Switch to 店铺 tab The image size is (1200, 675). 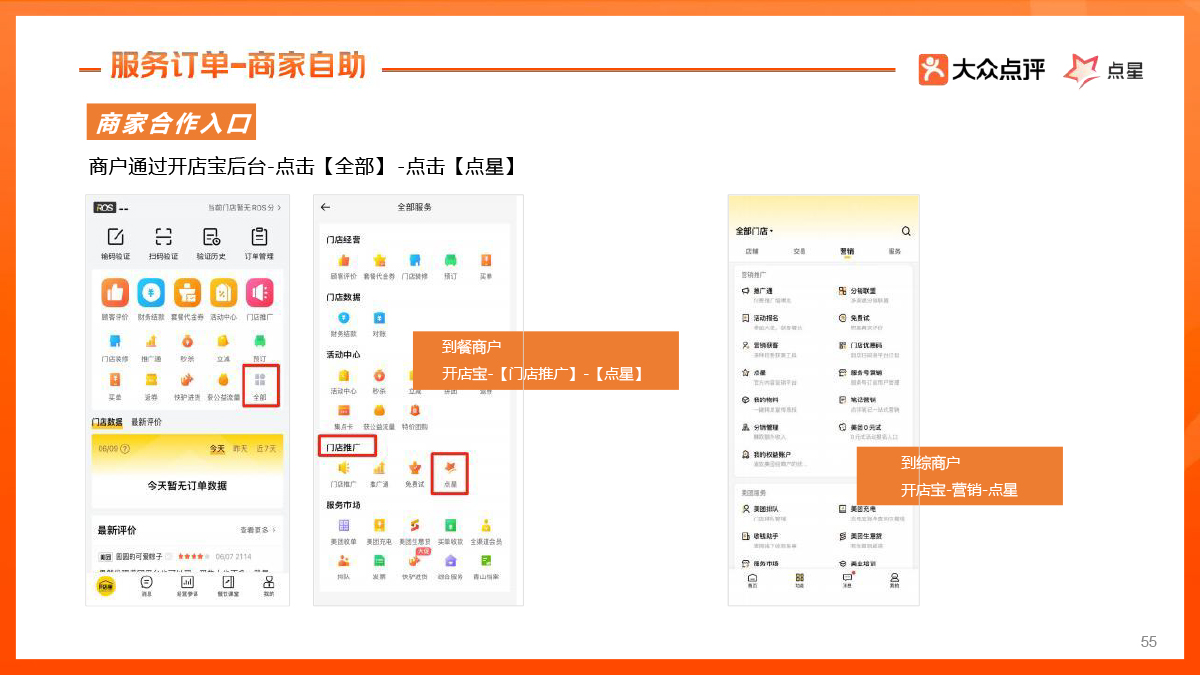pos(752,252)
